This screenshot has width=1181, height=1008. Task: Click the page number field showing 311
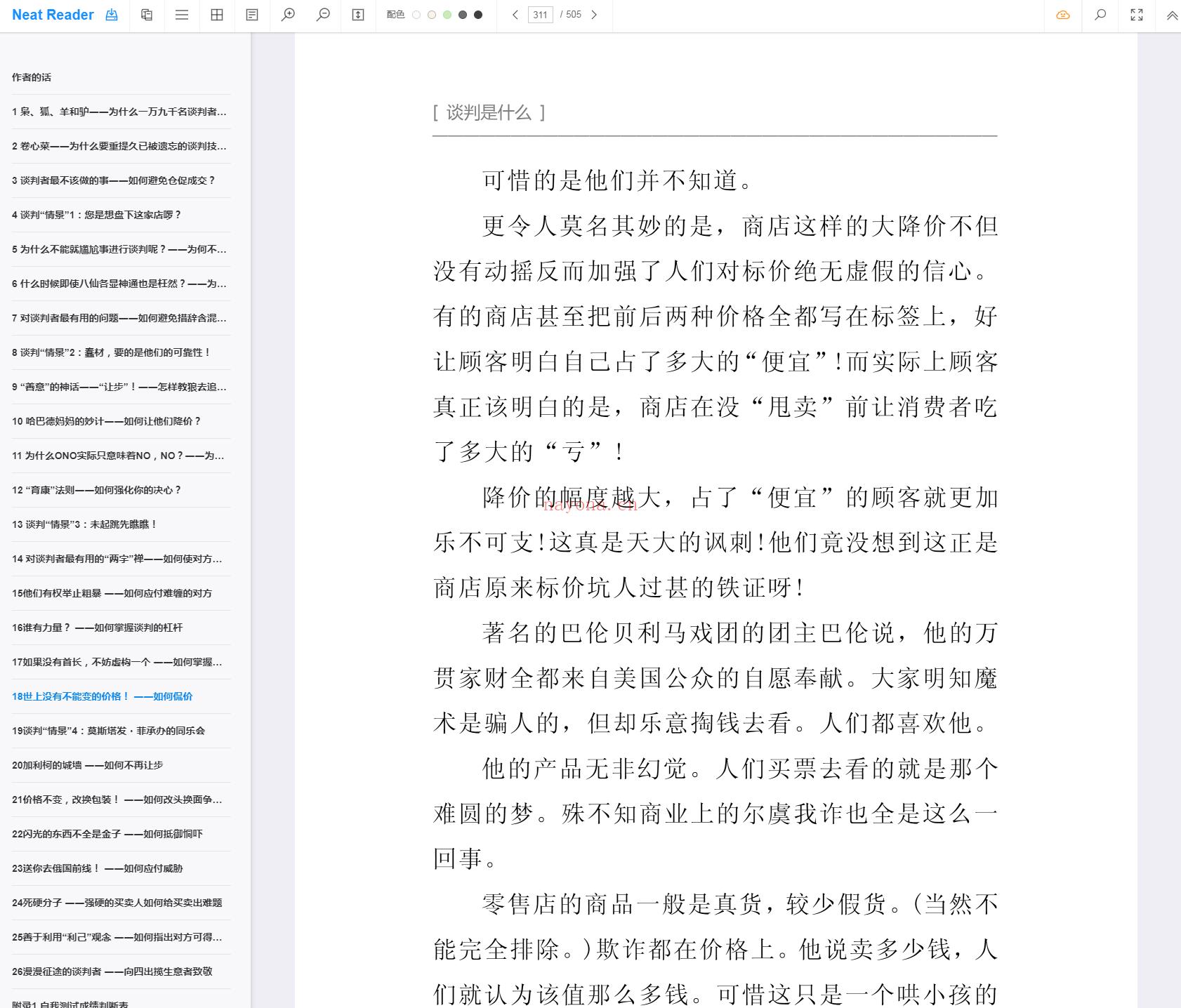tap(541, 15)
